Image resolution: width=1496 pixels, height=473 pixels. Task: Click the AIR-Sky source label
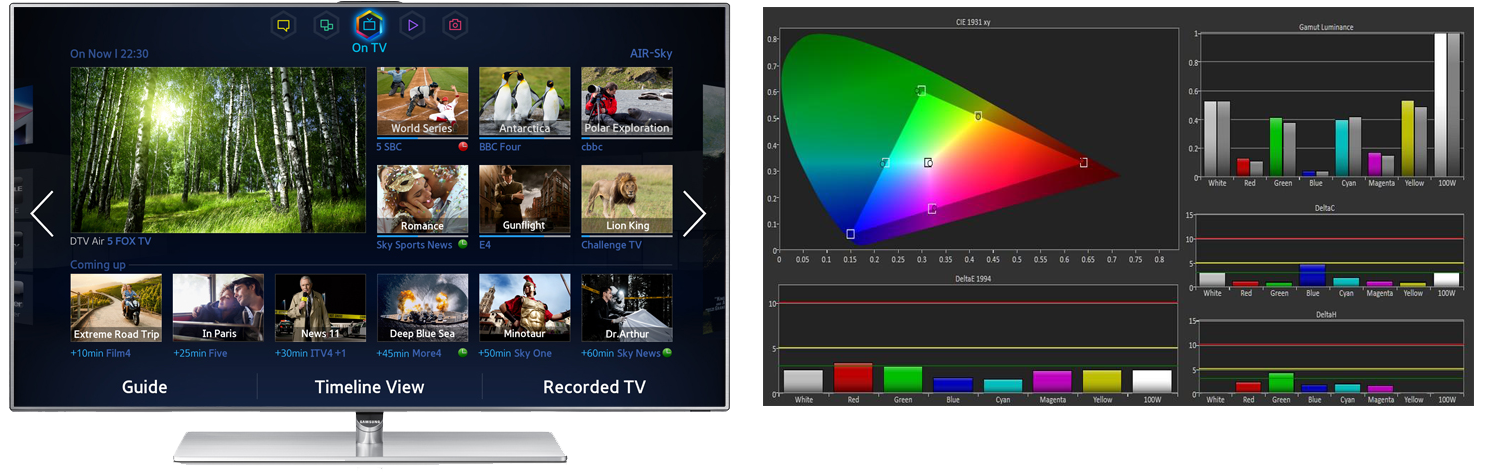pos(650,53)
